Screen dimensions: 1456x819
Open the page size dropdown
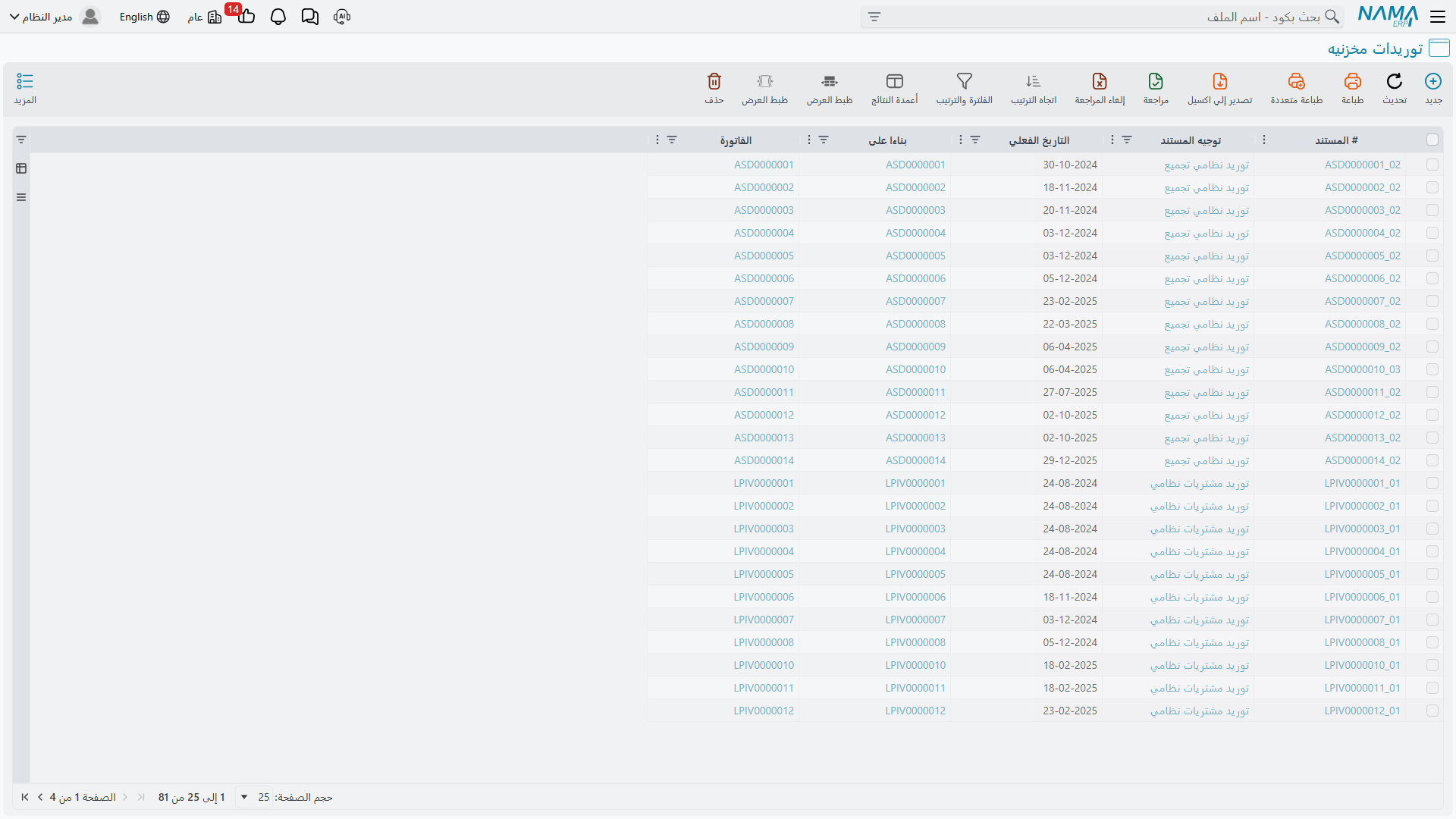pyautogui.click(x=253, y=797)
